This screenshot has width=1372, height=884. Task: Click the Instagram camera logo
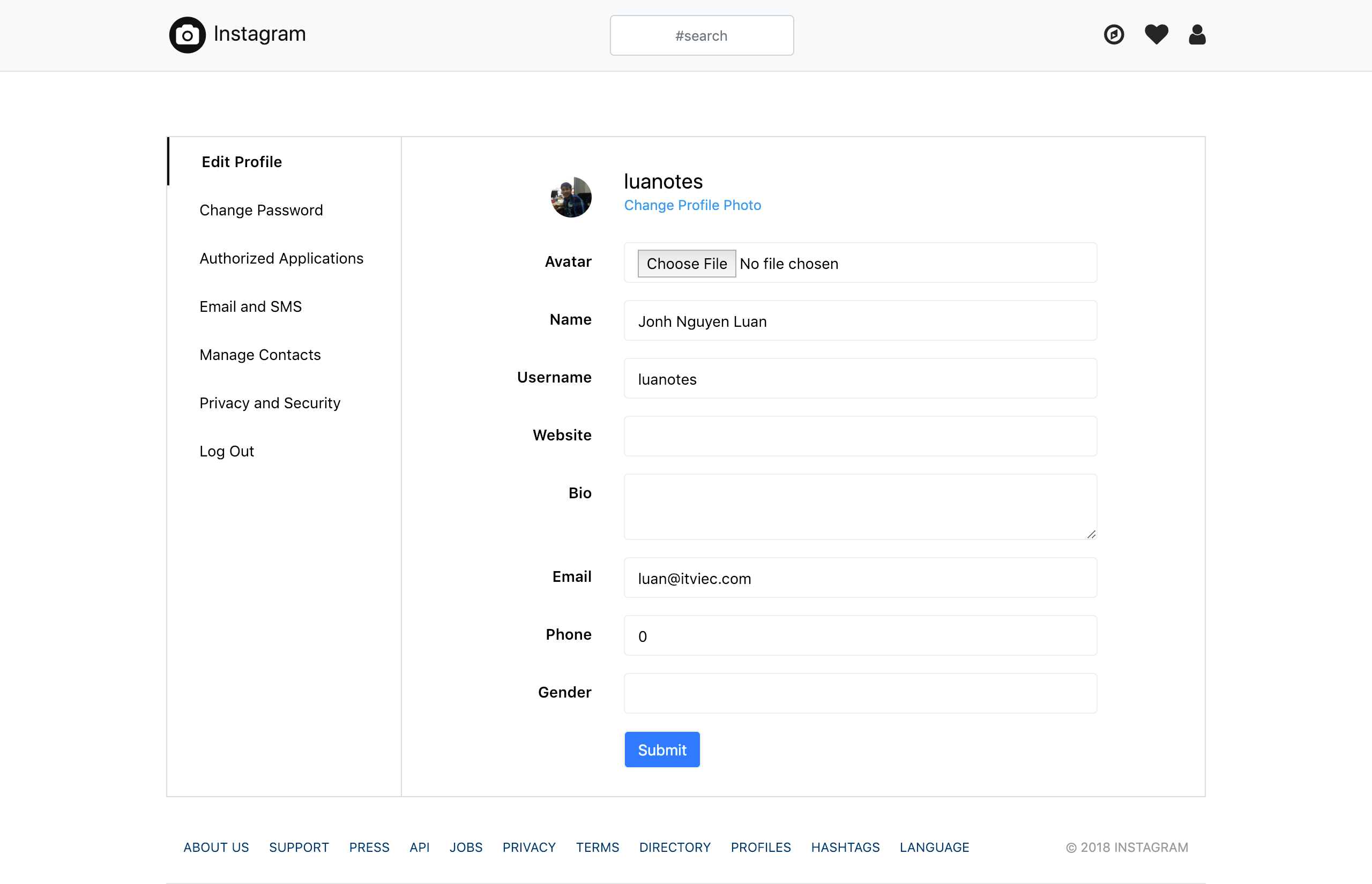coord(187,34)
